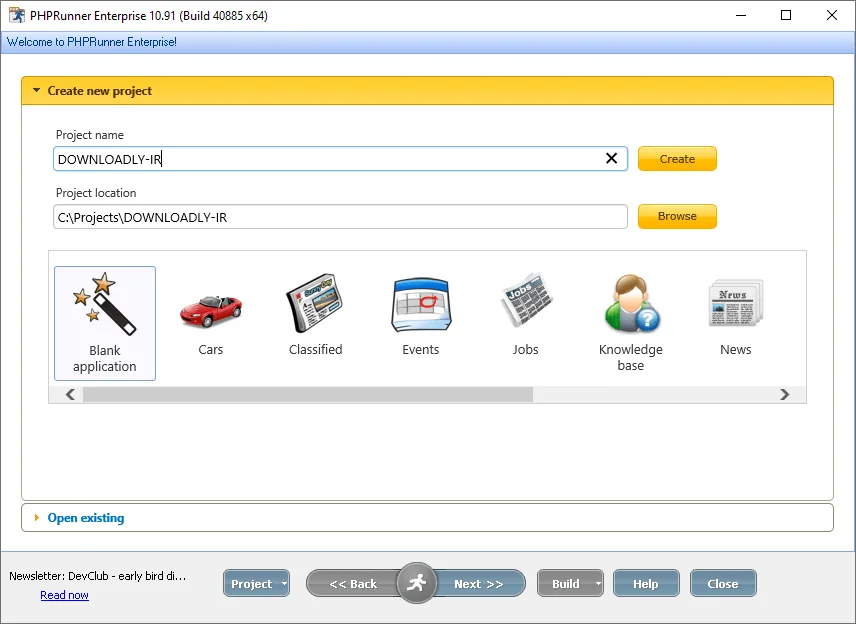Screen dimensions: 856x624
Task: Open the Build button dropdown arrow
Action: pyautogui.click(x=598, y=584)
